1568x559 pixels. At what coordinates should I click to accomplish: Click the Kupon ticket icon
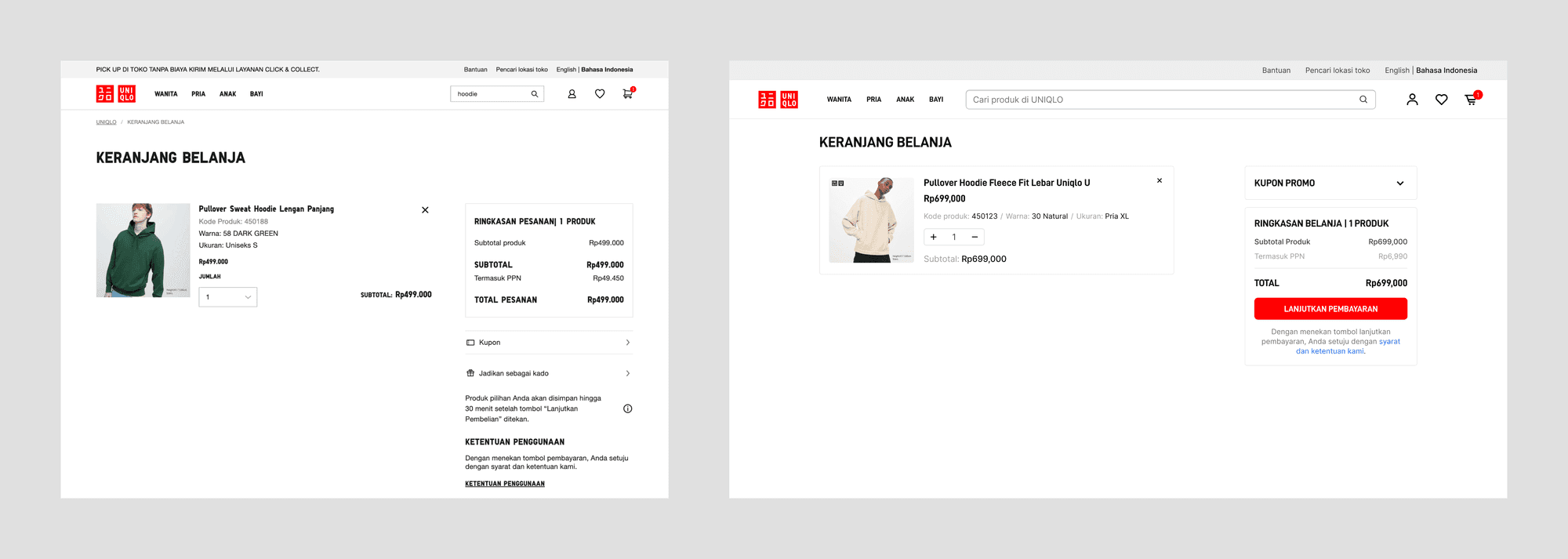click(470, 343)
